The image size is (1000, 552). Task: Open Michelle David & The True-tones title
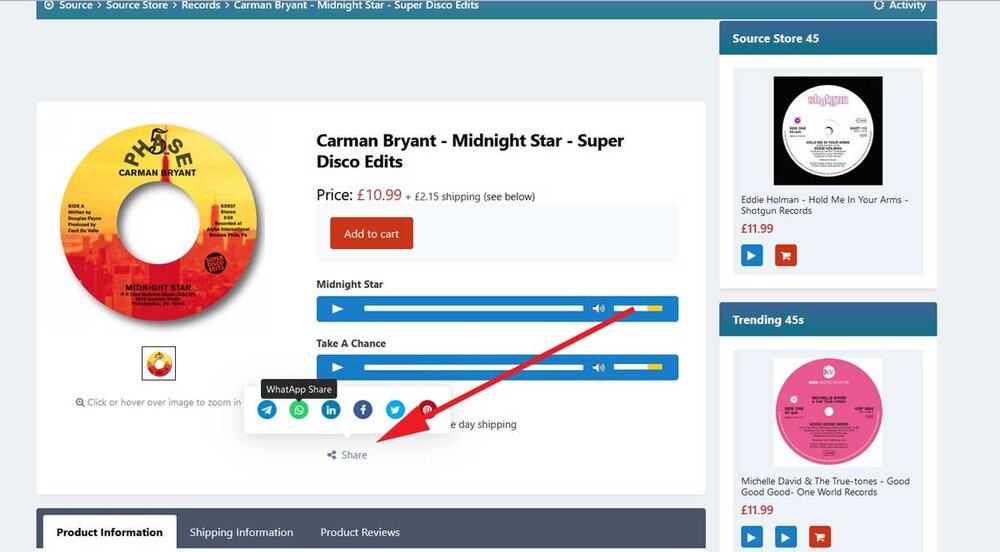[x=825, y=486]
